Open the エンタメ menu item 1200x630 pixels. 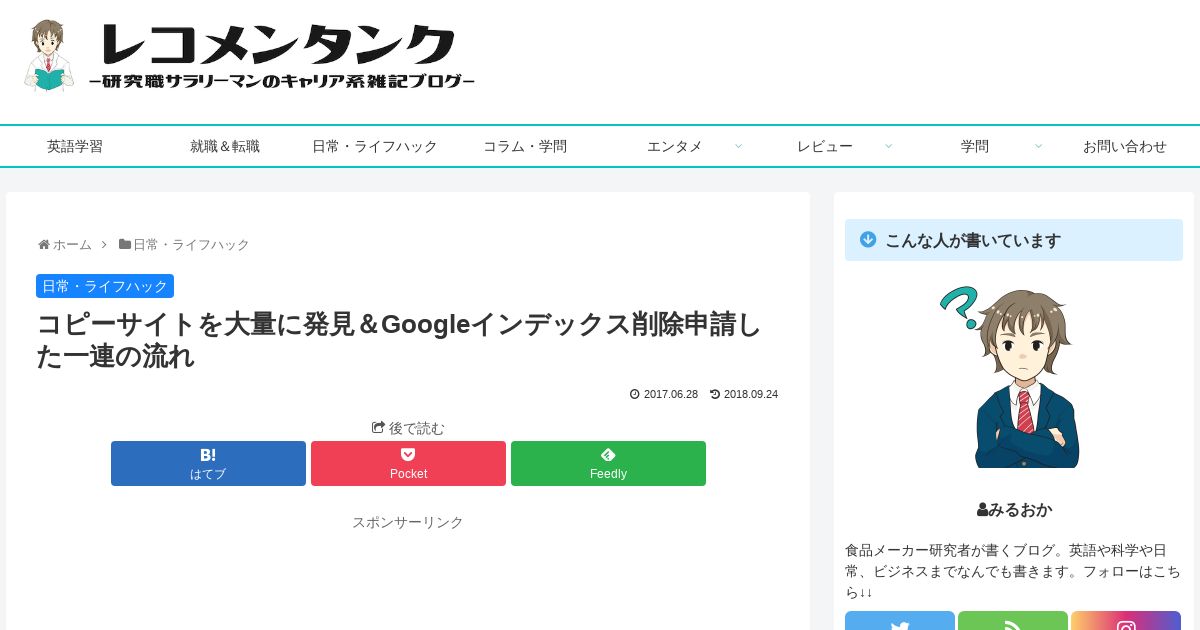pyautogui.click(x=675, y=146)
